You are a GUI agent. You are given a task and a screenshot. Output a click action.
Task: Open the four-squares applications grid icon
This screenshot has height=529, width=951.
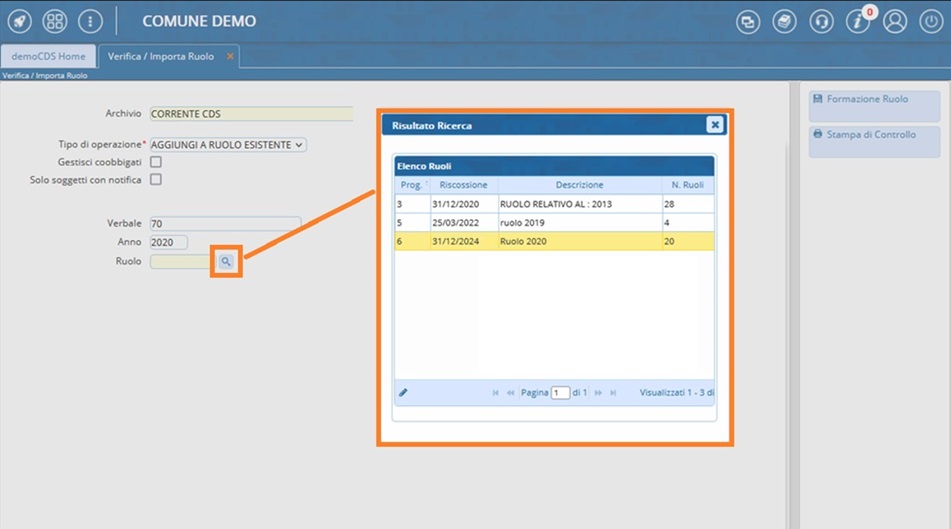click(x=54, y=21)
